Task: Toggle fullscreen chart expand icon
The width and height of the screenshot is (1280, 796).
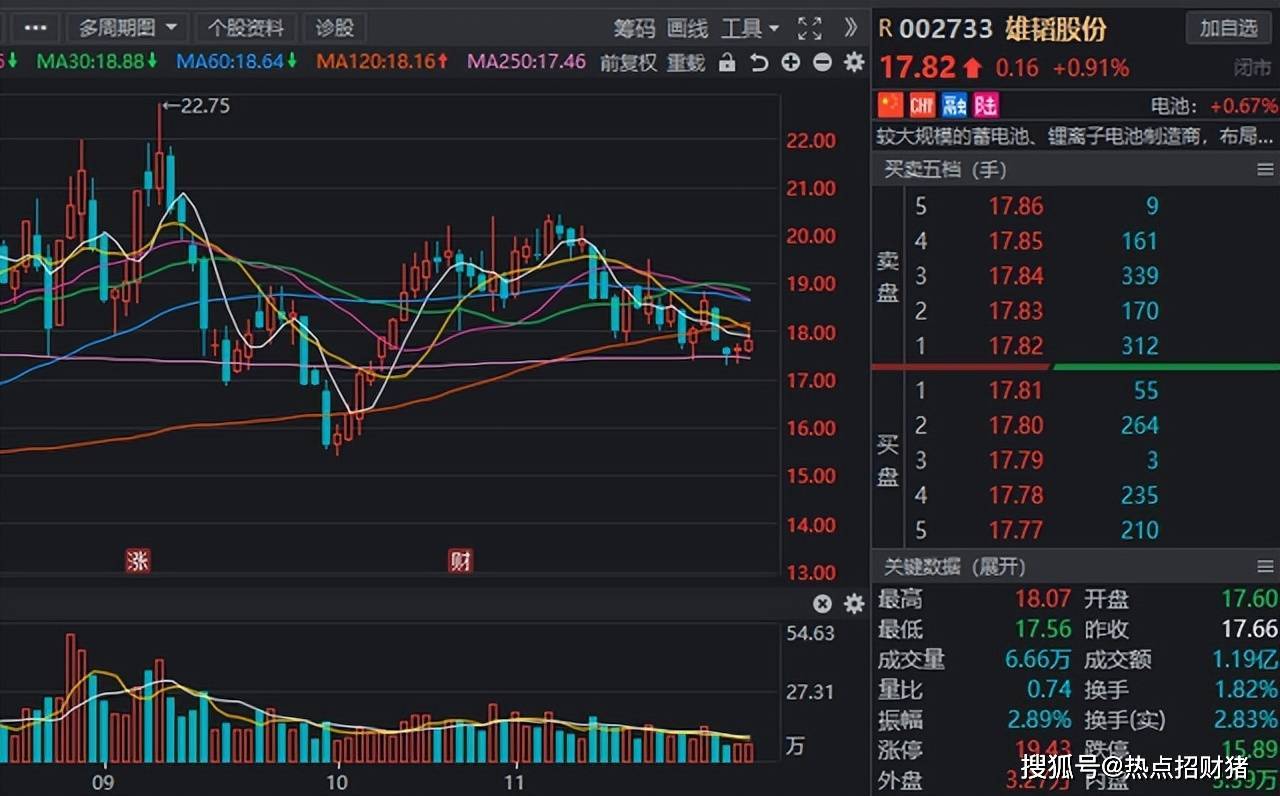Action: tap(809, 28)
